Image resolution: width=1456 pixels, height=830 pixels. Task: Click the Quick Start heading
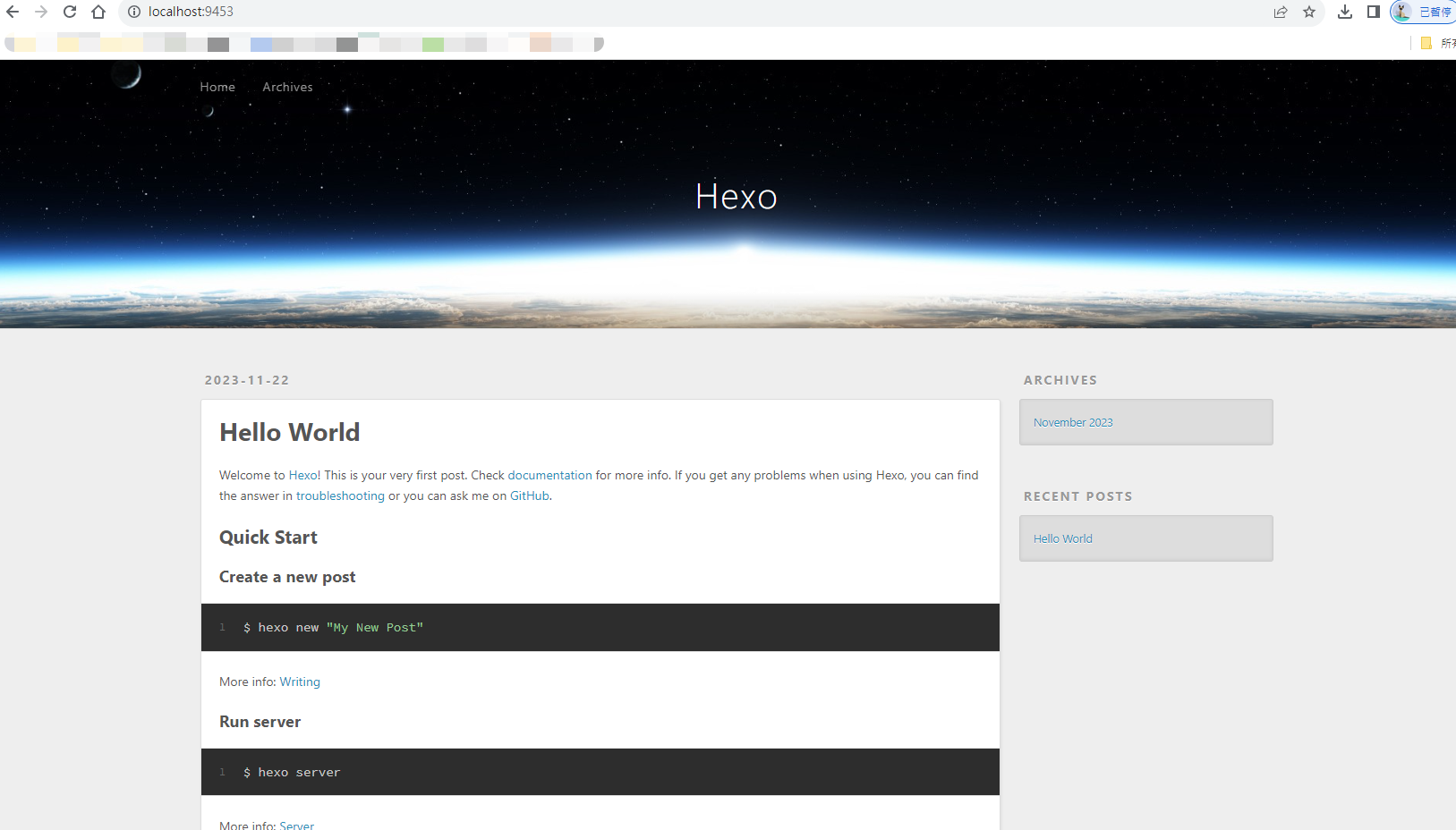268,538
